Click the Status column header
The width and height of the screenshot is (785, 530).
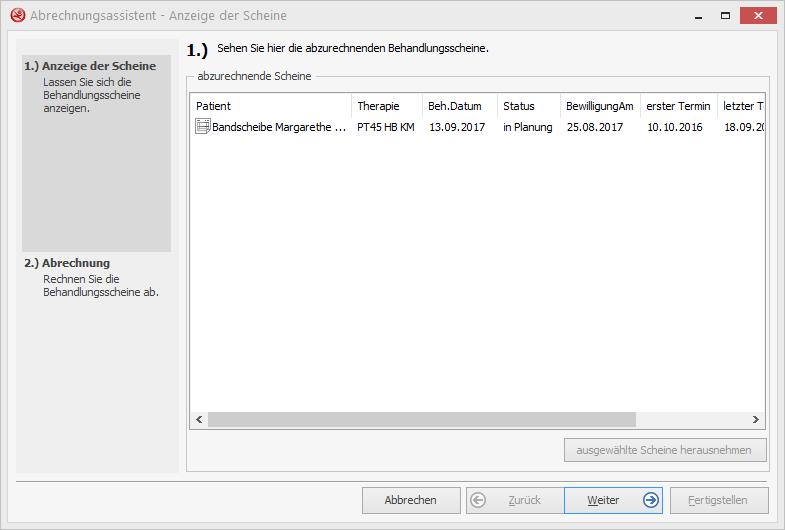(528, 106)
